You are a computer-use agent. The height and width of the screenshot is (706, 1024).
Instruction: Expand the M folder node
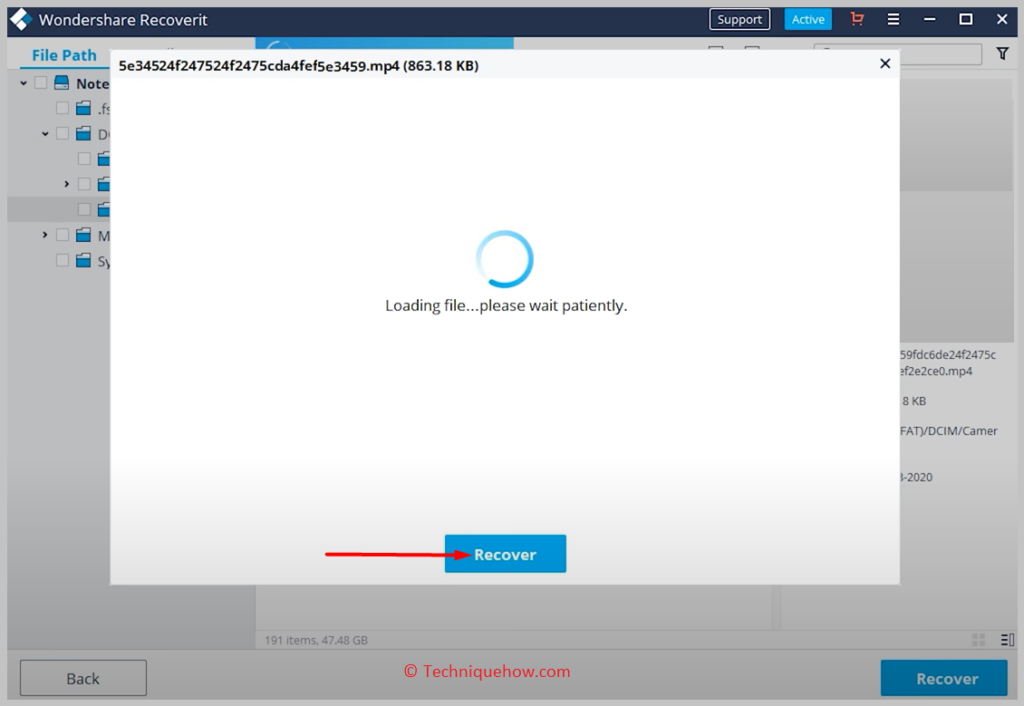(x=45, y=234)
